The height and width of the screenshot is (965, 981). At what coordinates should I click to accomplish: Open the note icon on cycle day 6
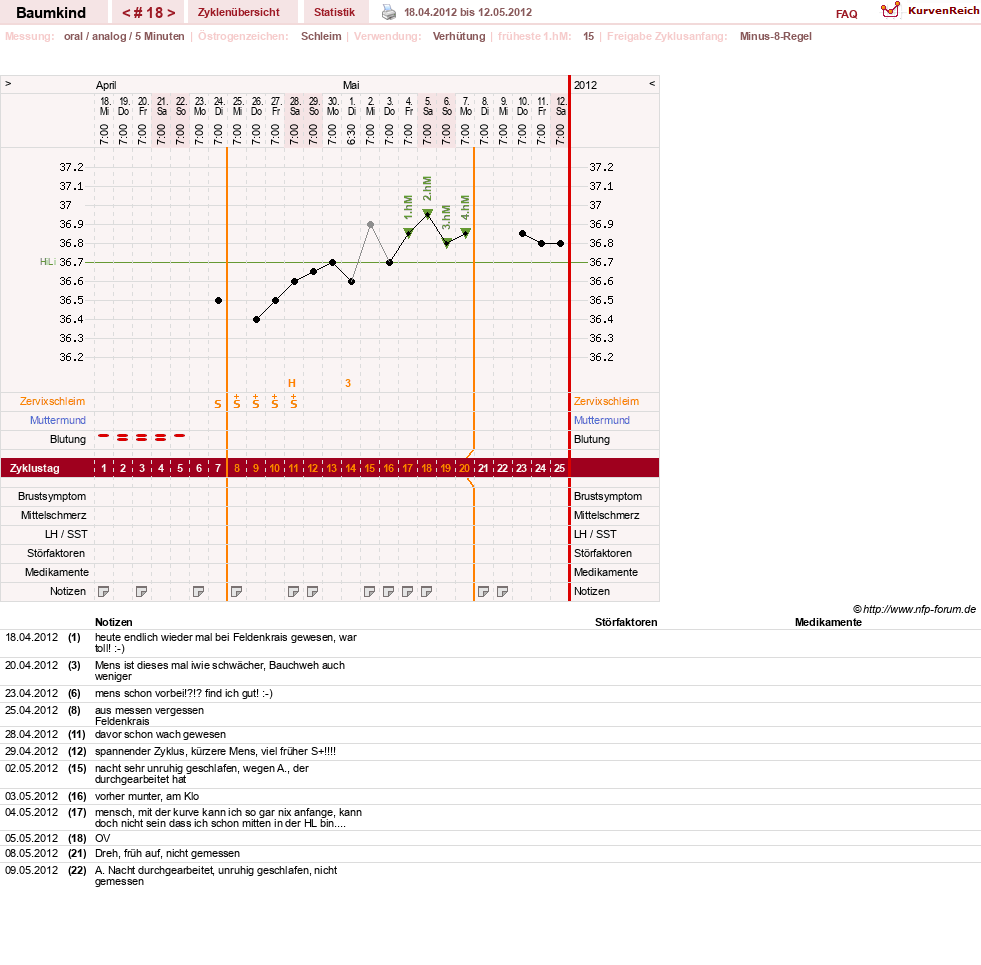point(198,591)
